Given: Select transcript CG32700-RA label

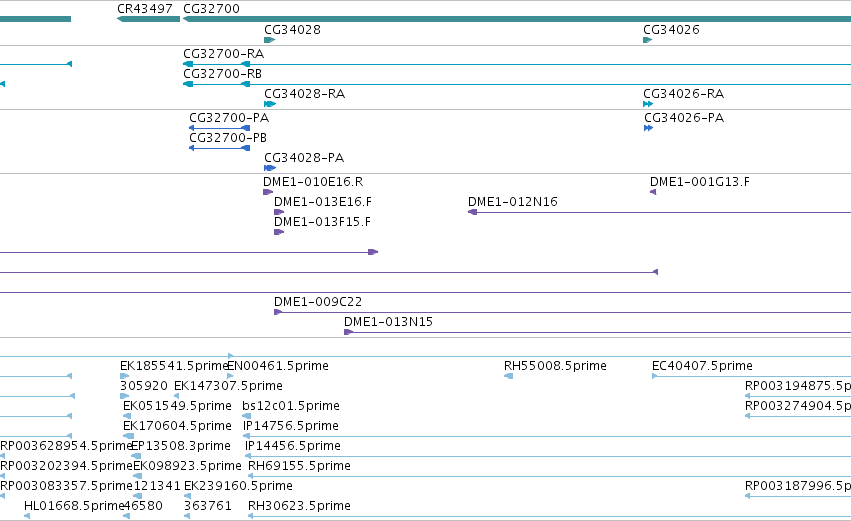Looking at the screenshot, I should tap(224, 54).
